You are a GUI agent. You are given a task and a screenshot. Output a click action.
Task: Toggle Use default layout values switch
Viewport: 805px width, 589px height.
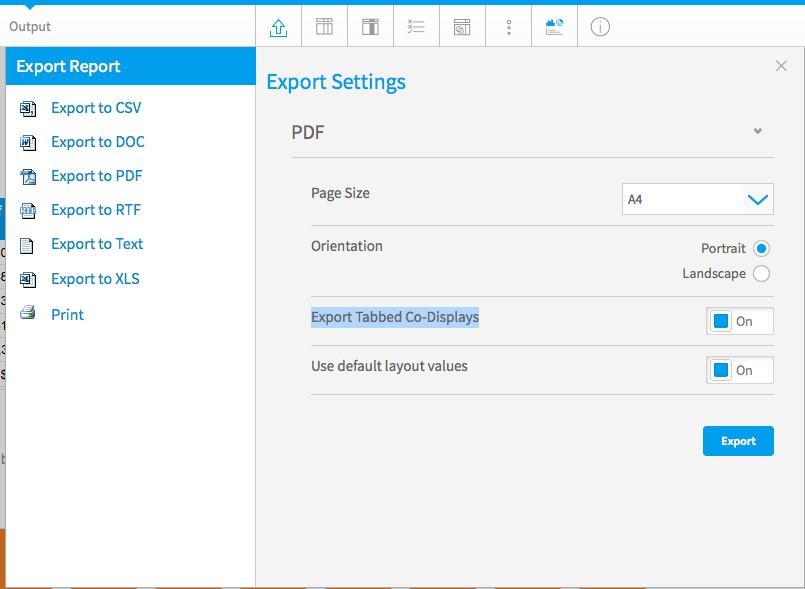click(x=739, y=370)
